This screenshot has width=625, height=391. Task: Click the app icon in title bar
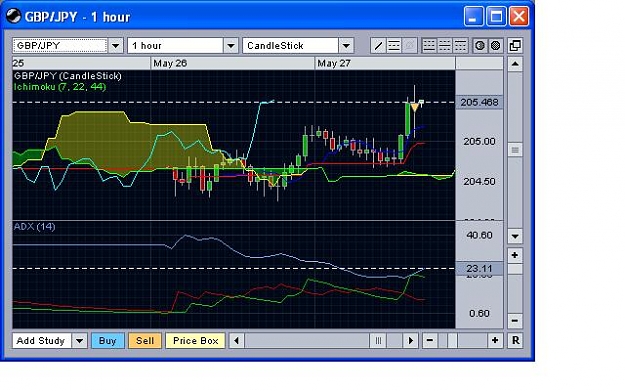point(13,16)
